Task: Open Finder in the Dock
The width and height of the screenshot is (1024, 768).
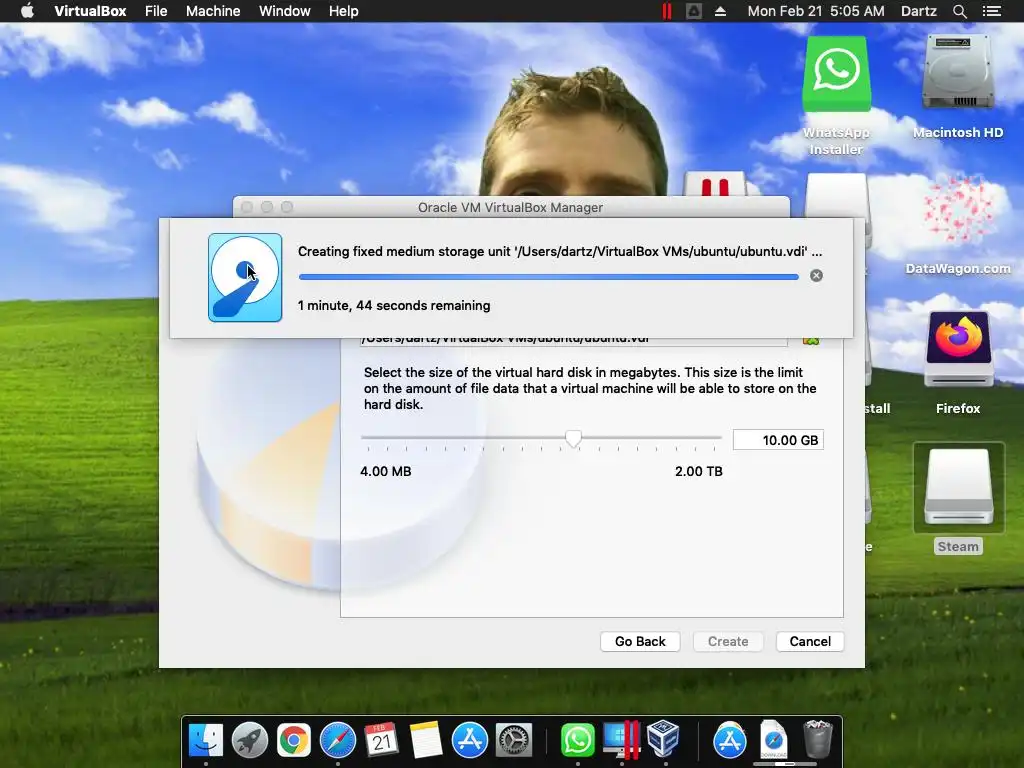Action: pyautogui.click(x=206, y=741)
